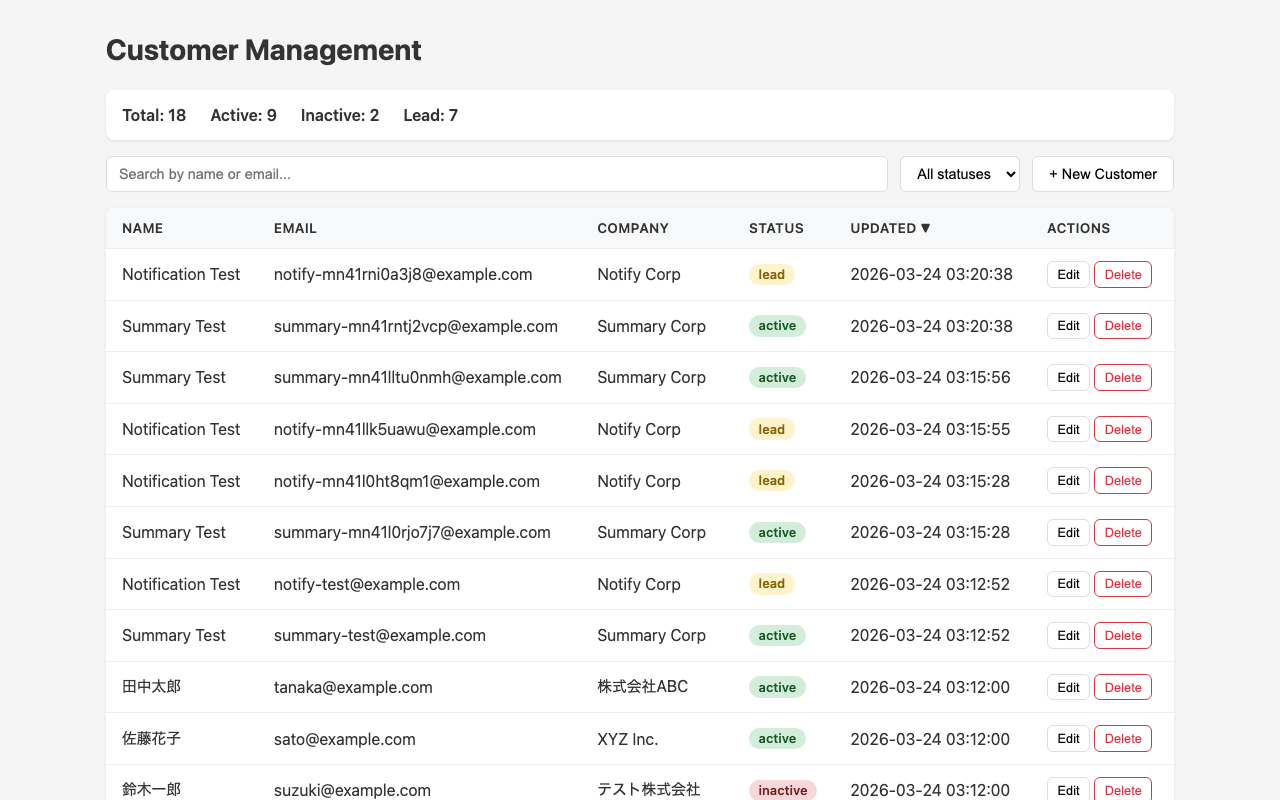The width and height of the screenshot is (1280, 800).
Task: Focus the search by name or email field
Action: click(x=496, y=174)
